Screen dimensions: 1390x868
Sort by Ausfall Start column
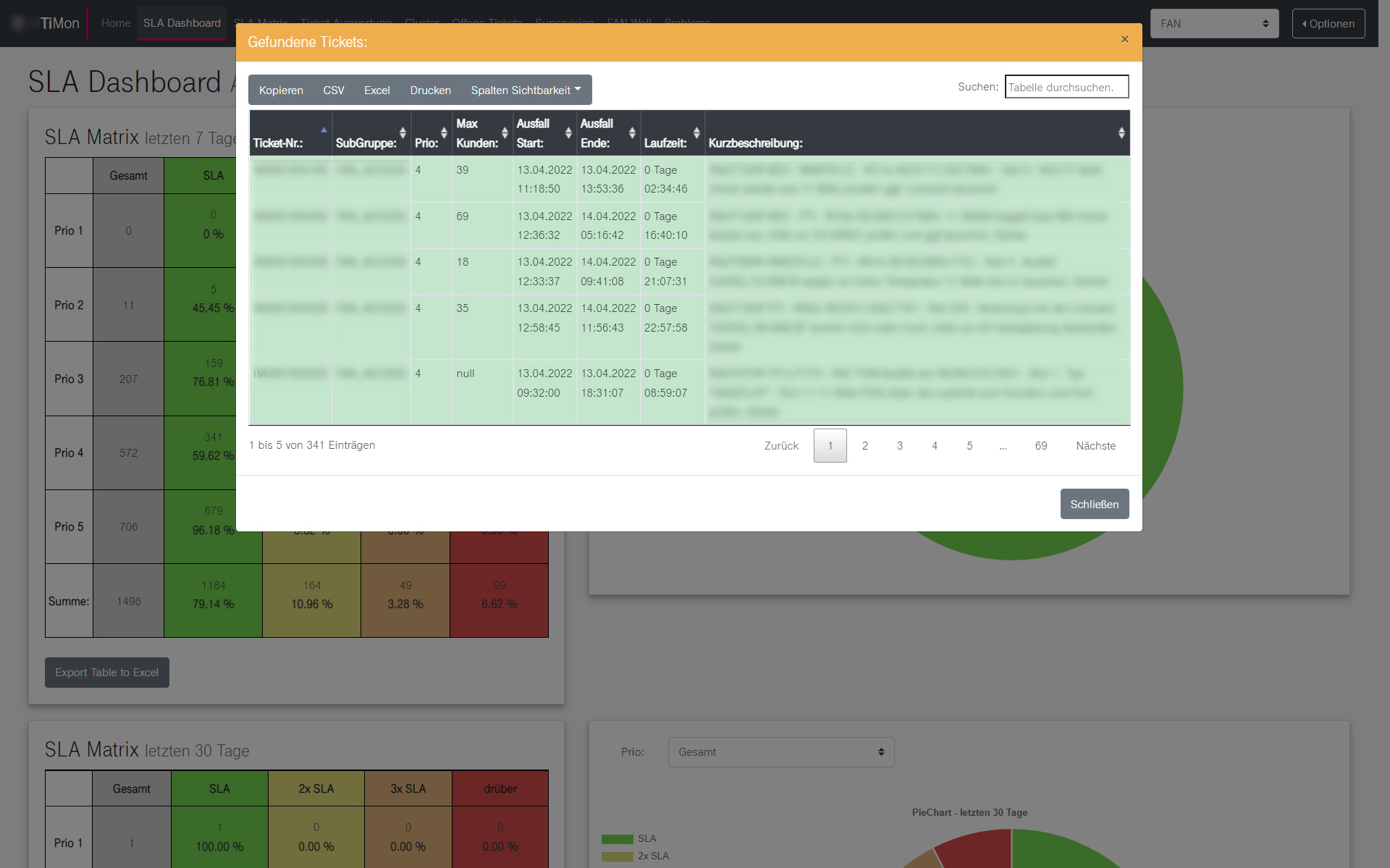tap(544, 133)
